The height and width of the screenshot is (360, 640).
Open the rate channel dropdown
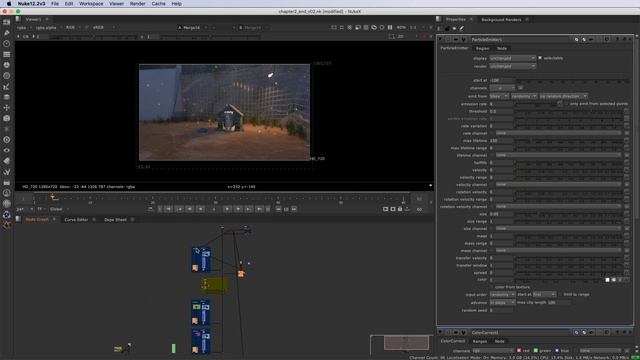coord(558,133)
